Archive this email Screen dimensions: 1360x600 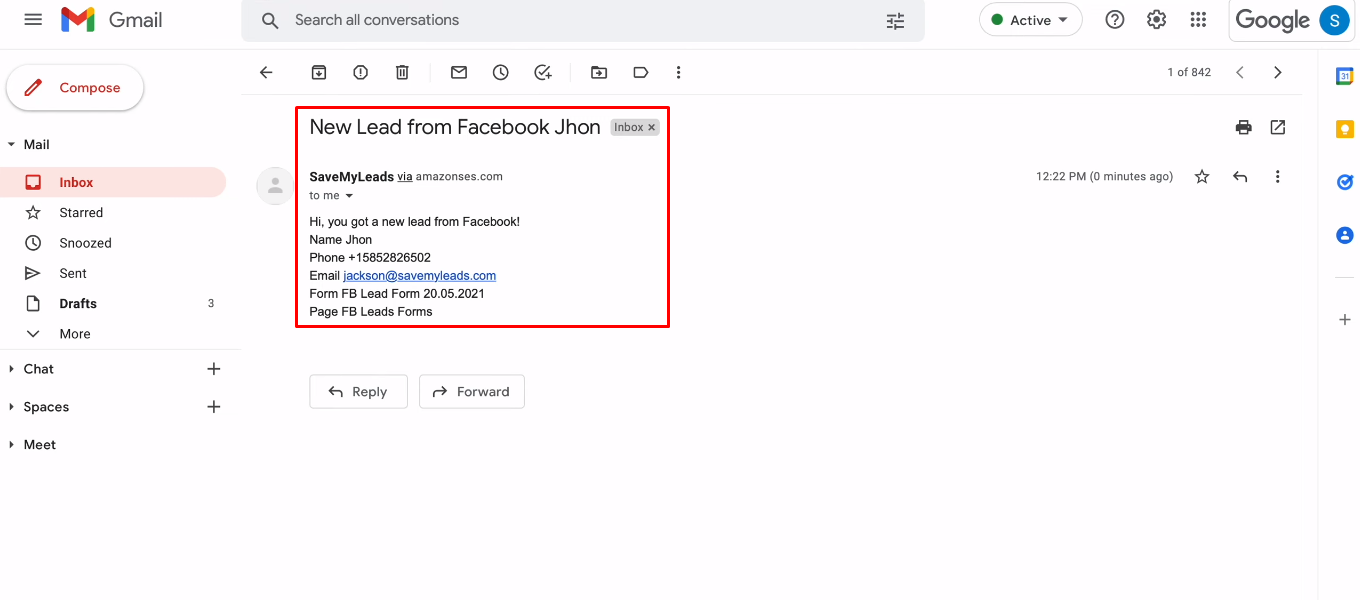tap(318, 72)
